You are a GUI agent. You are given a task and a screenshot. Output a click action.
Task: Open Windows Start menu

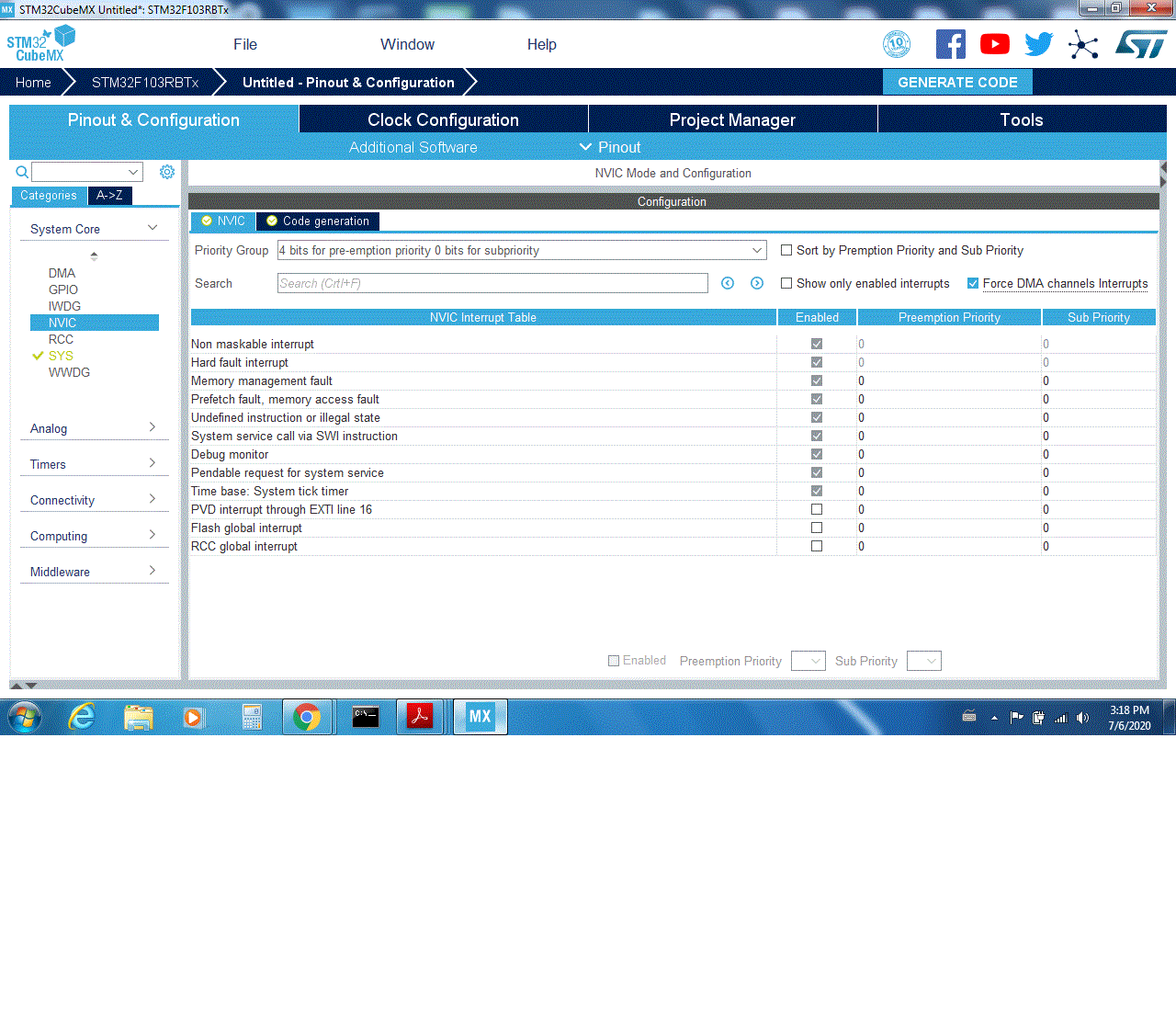pos(25,717)
